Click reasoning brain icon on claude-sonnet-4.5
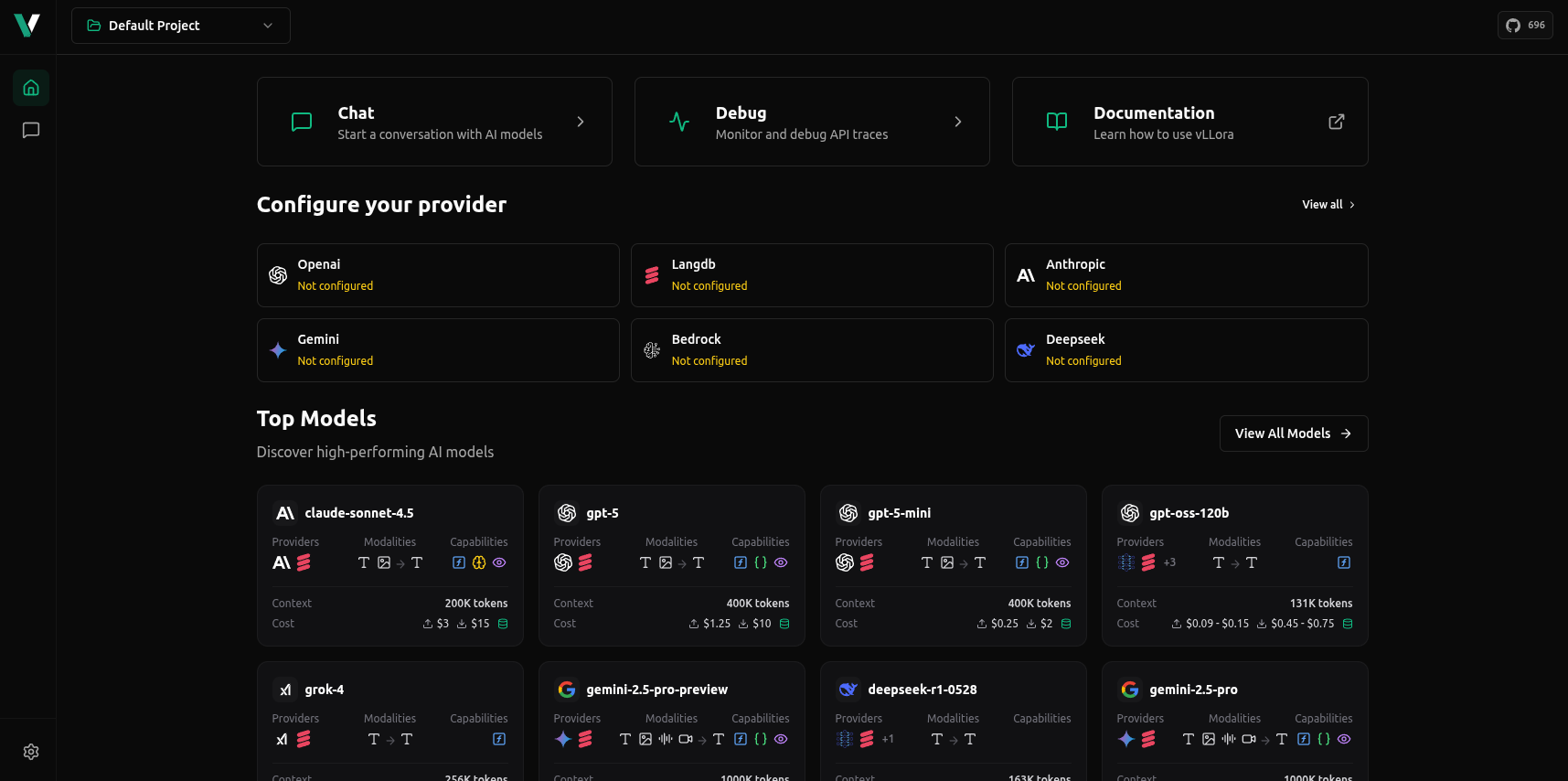The width and height of the screenshot is (1568, 781). point(479,562)
